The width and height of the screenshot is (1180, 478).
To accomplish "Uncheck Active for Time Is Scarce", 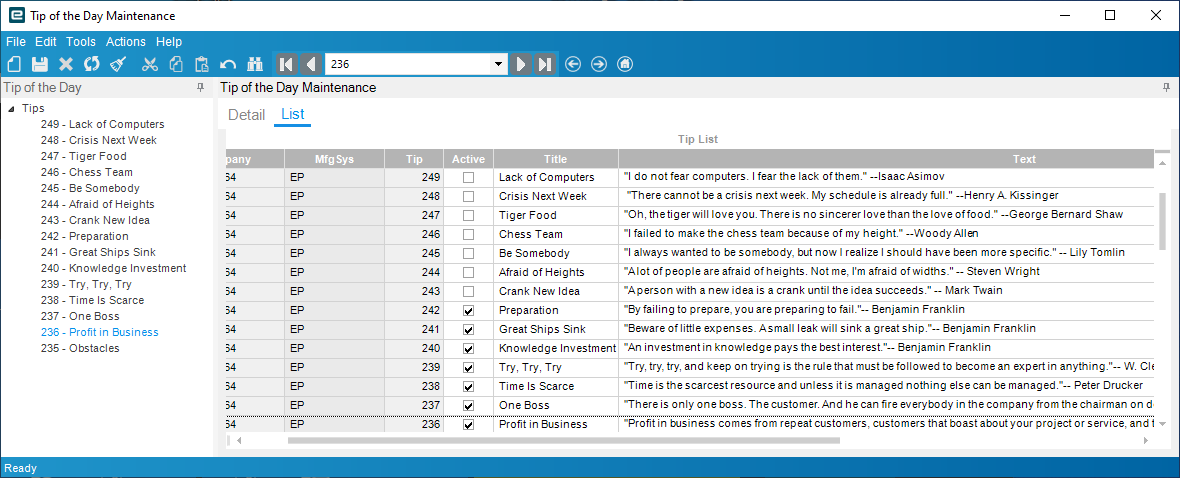I will [x=468, y=386].
